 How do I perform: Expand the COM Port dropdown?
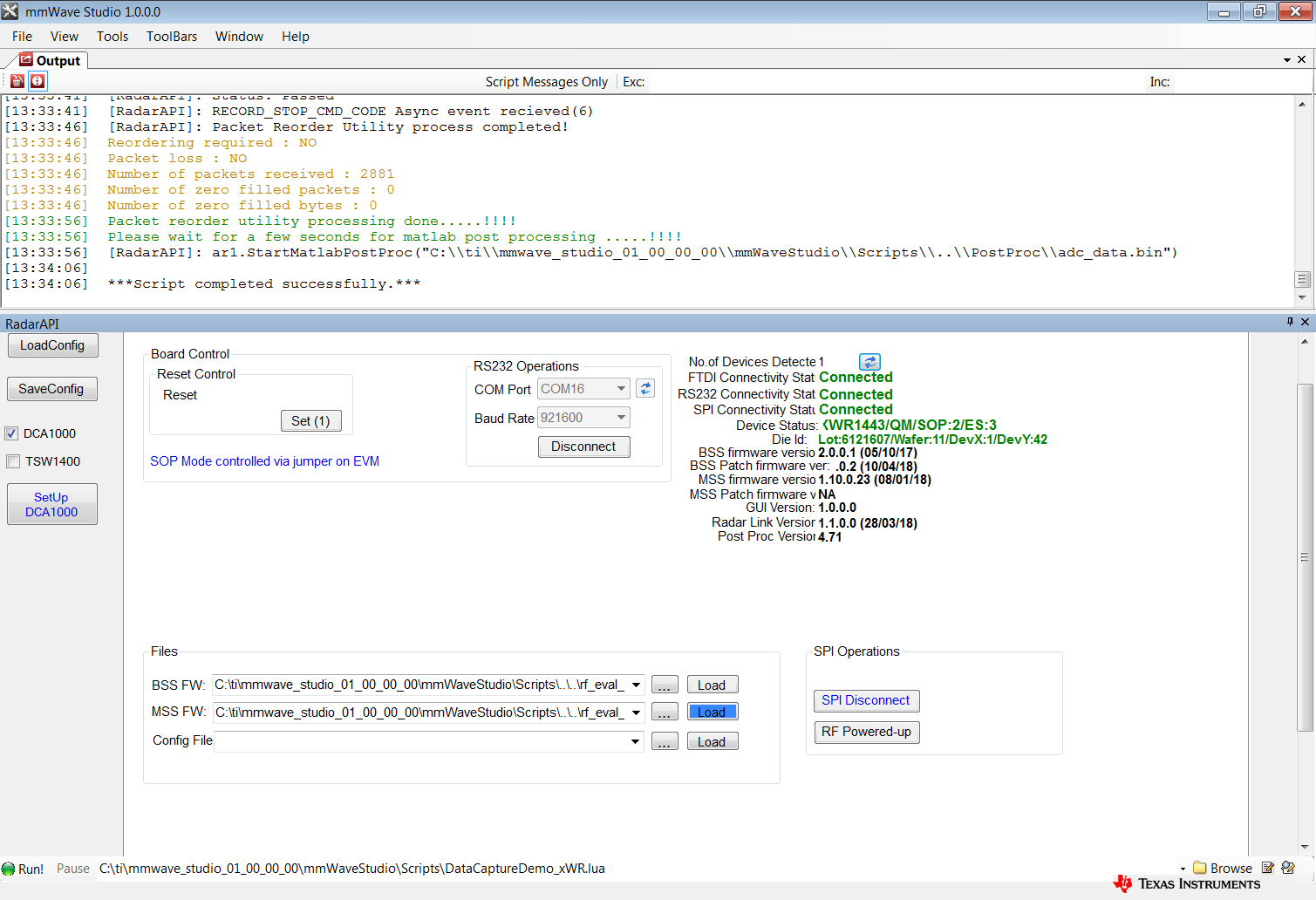tap(621, 389)
